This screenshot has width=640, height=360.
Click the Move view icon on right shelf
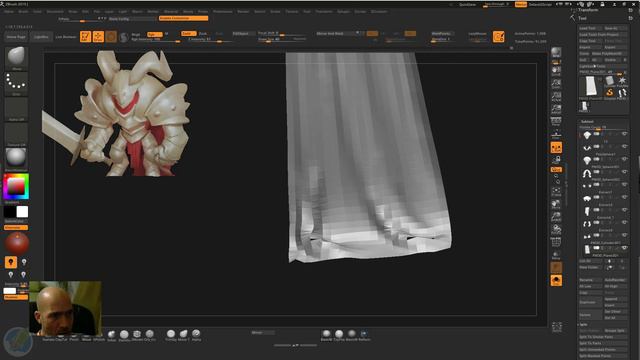(556, 204)
